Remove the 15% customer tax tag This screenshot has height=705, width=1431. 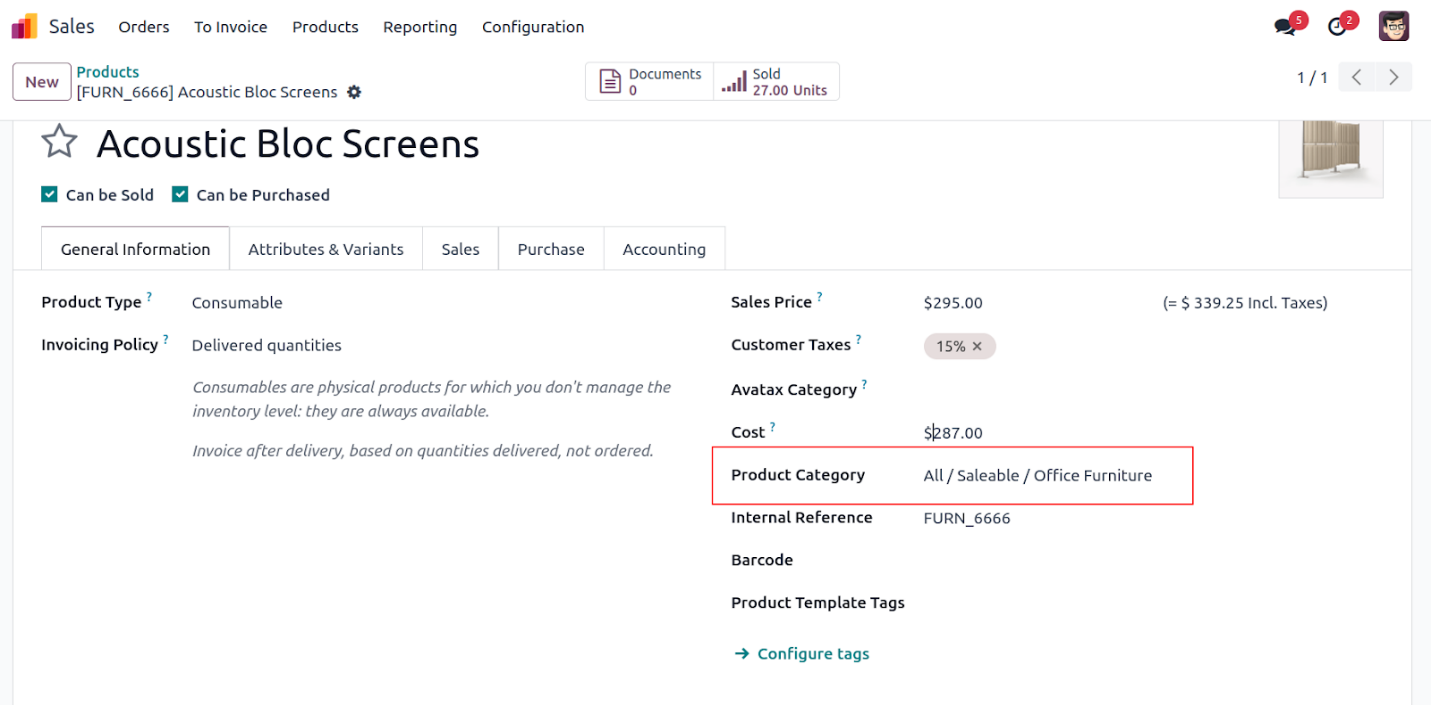[977, 346]
